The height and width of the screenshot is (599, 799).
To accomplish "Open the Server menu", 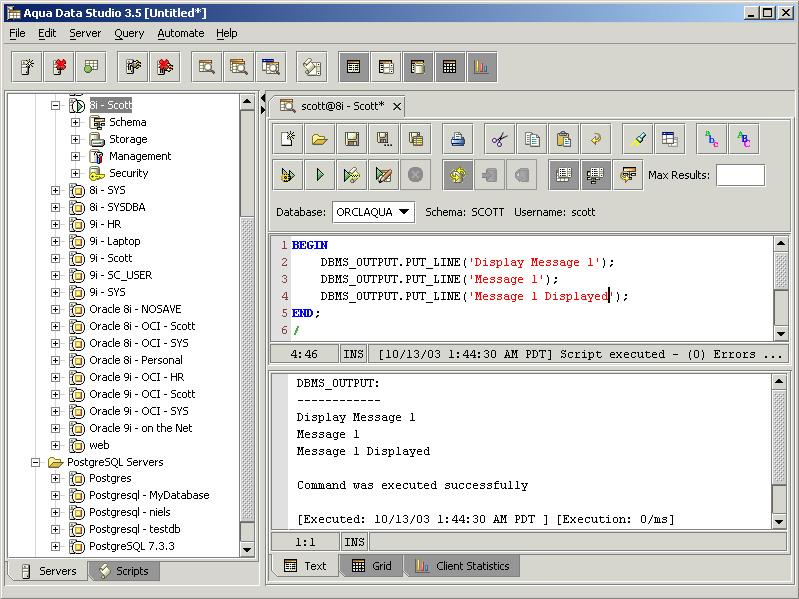I will pos(85,33).
